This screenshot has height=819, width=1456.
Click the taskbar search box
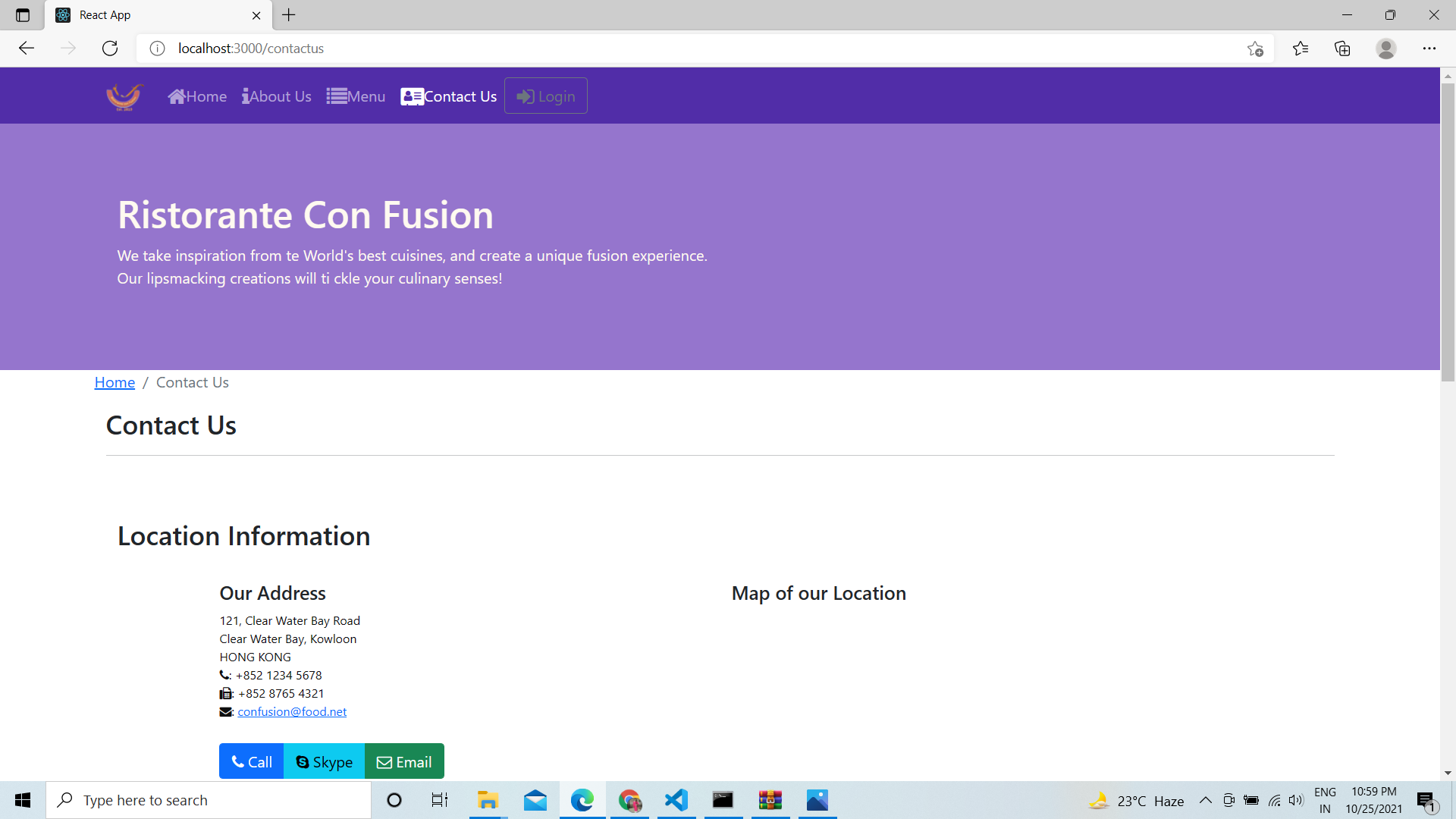209,800
